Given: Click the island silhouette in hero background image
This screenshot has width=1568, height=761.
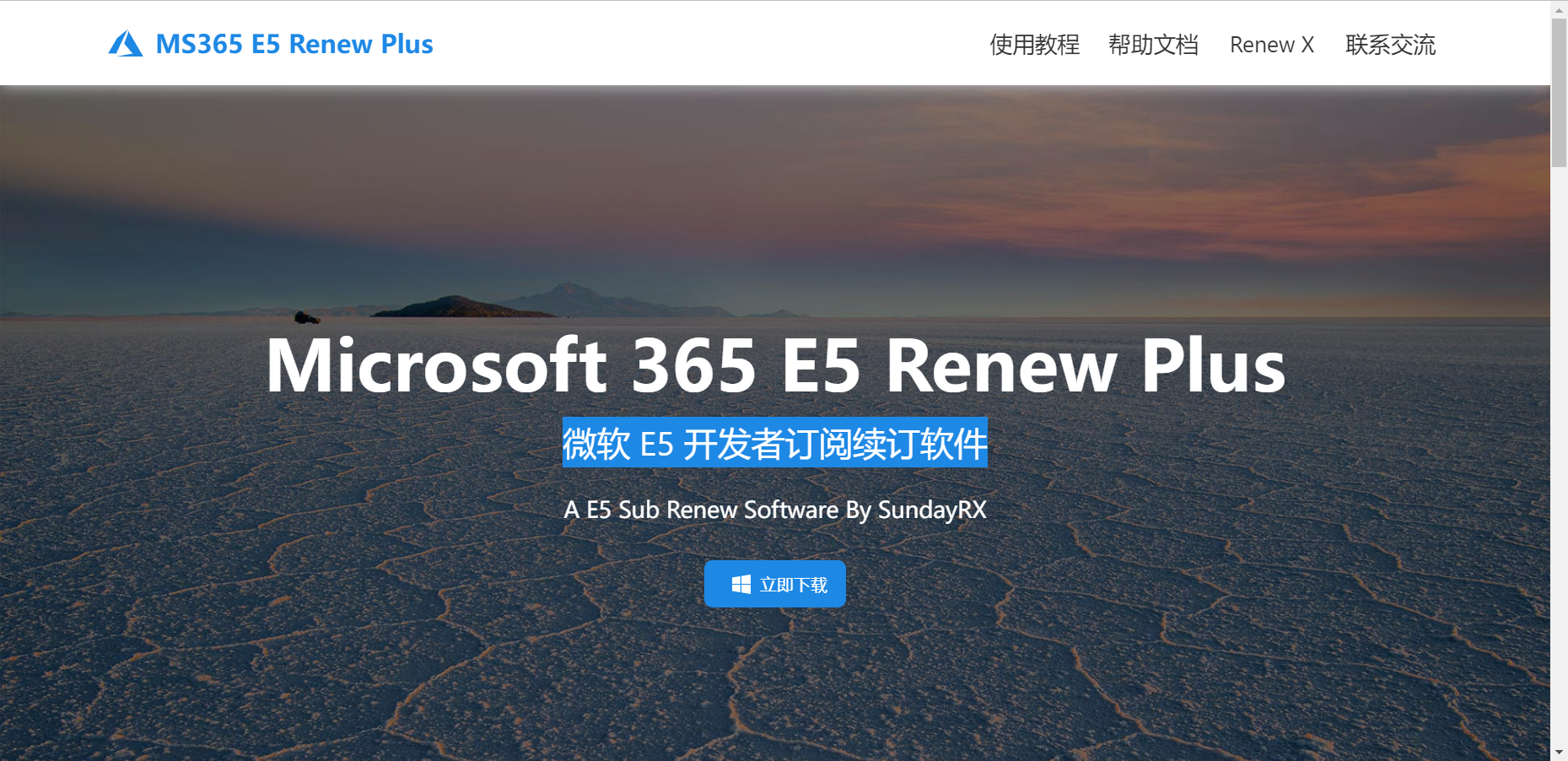Looking at the screenshot, I should (460, 306).
